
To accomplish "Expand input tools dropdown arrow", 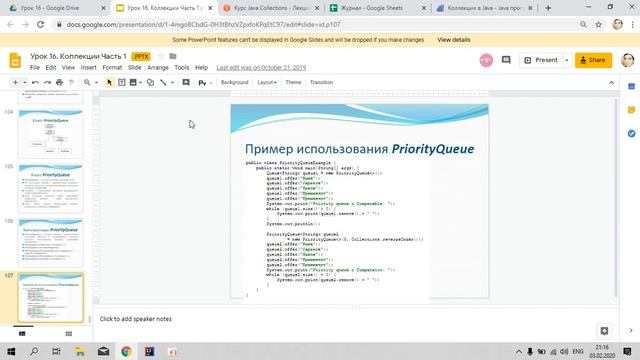I will pyautogui.click(x=211, y=82).
